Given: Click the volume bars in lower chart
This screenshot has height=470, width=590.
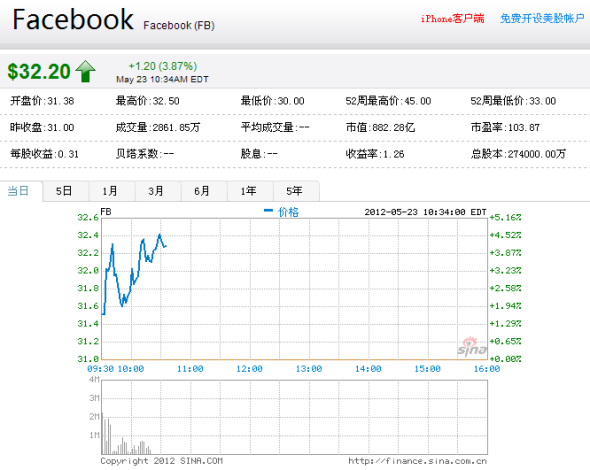Looking at the screenshot, I should tap(126, 437).
